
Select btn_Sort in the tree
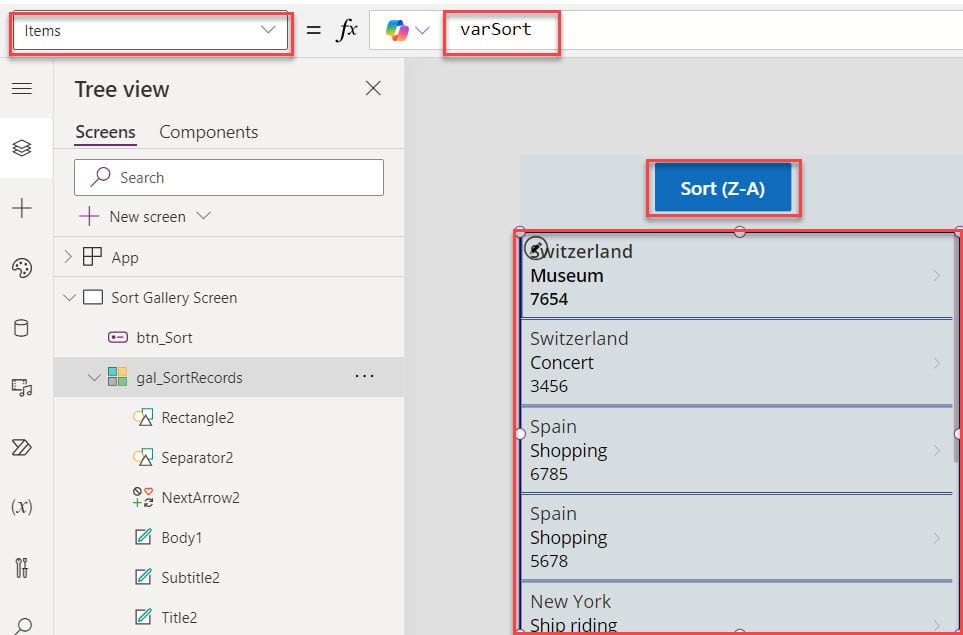(164, 338)
